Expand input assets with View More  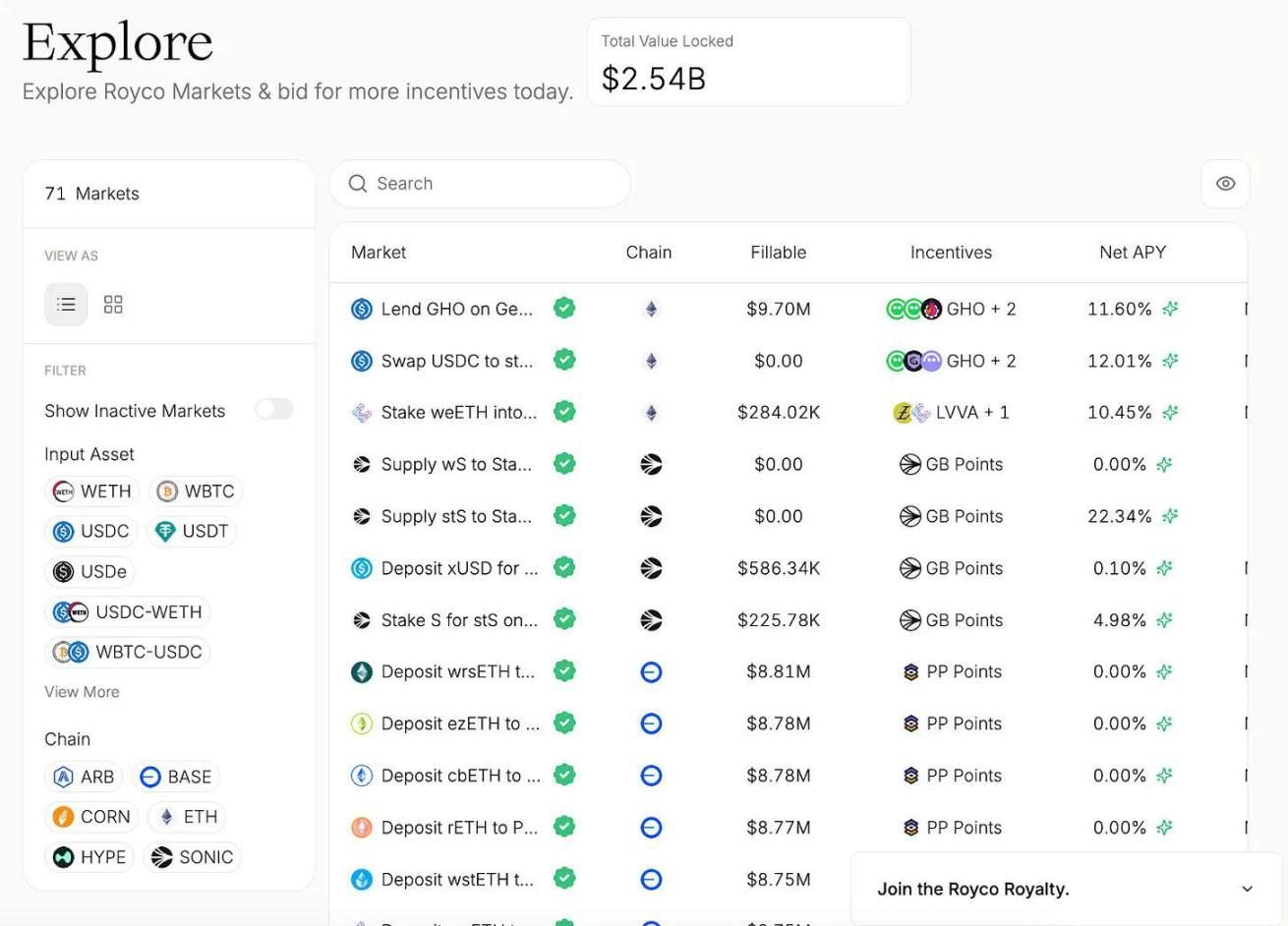[x=82, y=692]
